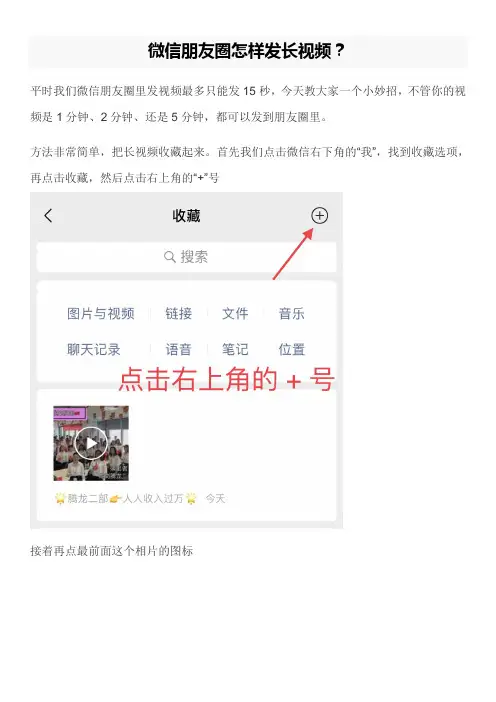Viewport: 496px width, 702px height.
Task: Click the article title 微信朋友圈怎样发长视频
Action: [x=247, y=51]
